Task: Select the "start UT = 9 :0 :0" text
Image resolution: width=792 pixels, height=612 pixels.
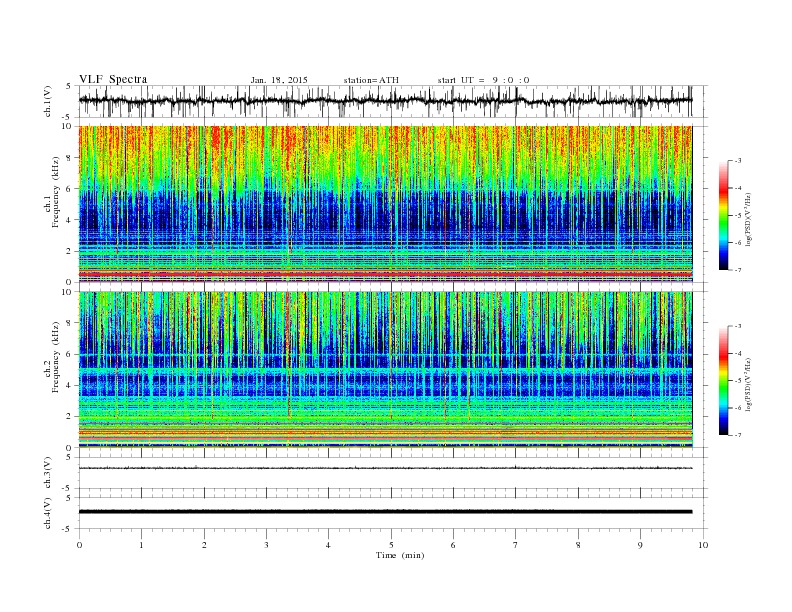Action: click(x=483, y=80)
